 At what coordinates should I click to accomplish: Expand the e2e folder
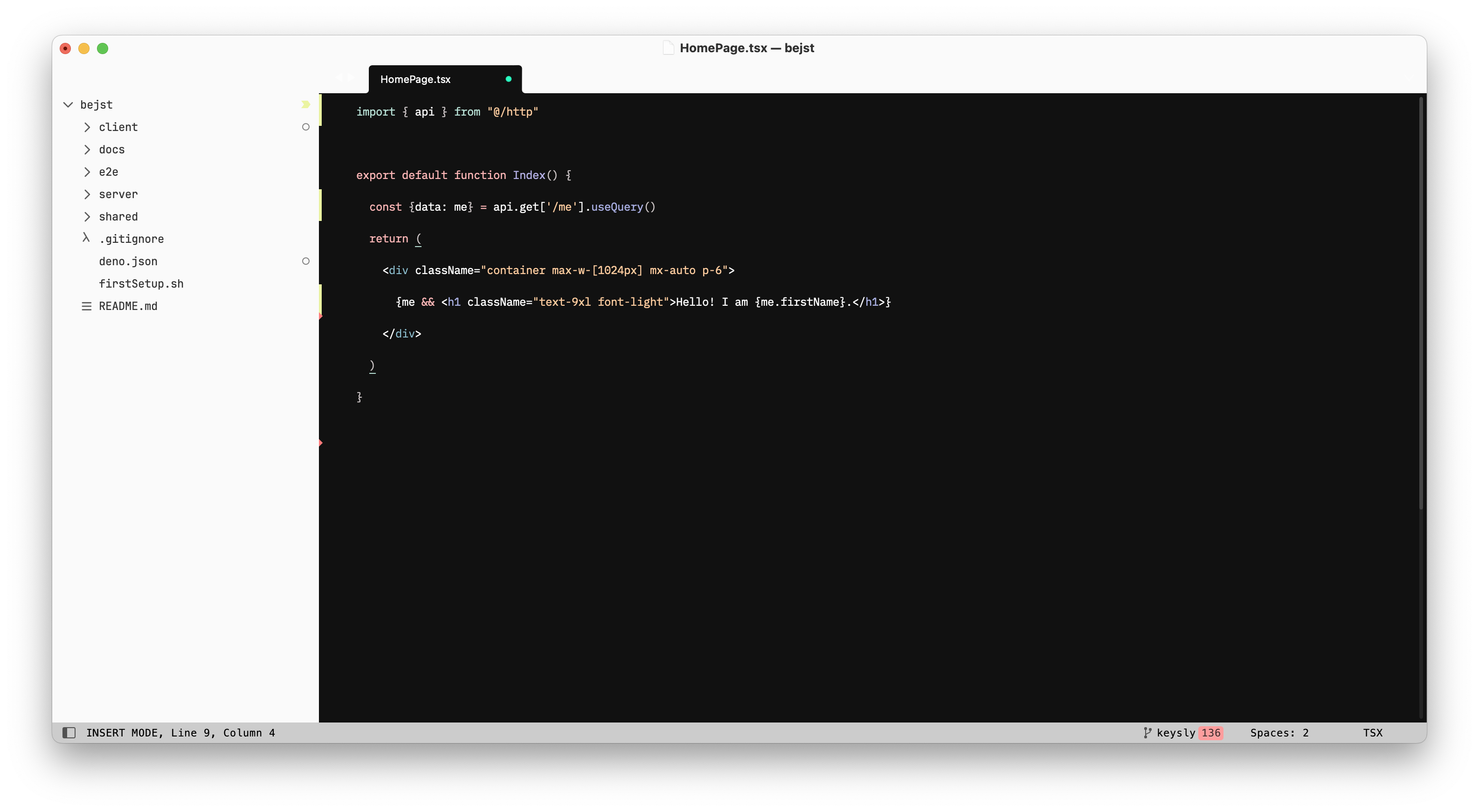click(x=87, y=172)
